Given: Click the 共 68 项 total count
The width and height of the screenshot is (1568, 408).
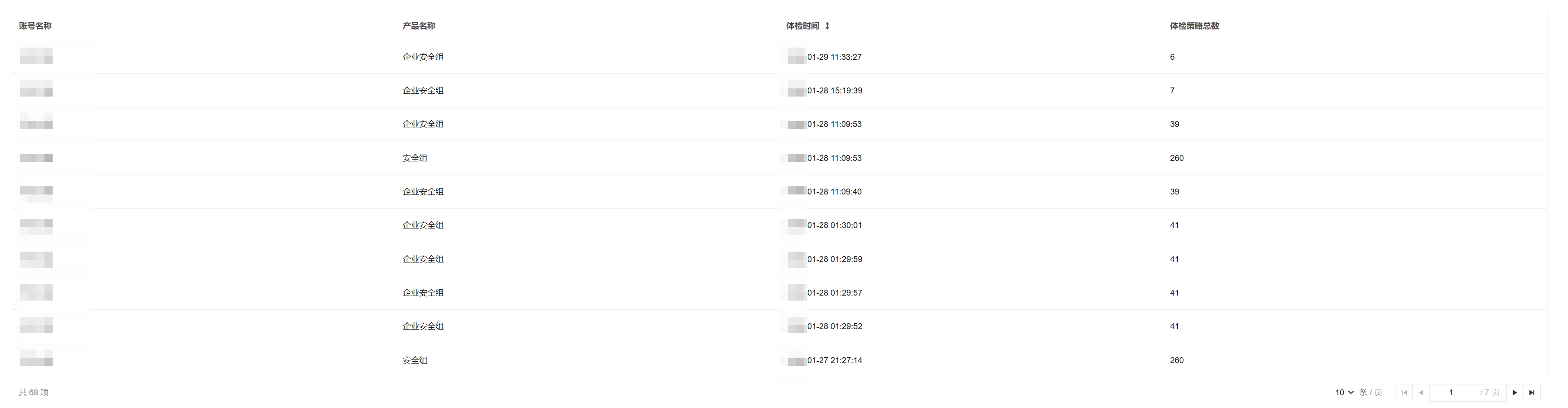Looking at the screenshot, I should [x=34, y=393].
